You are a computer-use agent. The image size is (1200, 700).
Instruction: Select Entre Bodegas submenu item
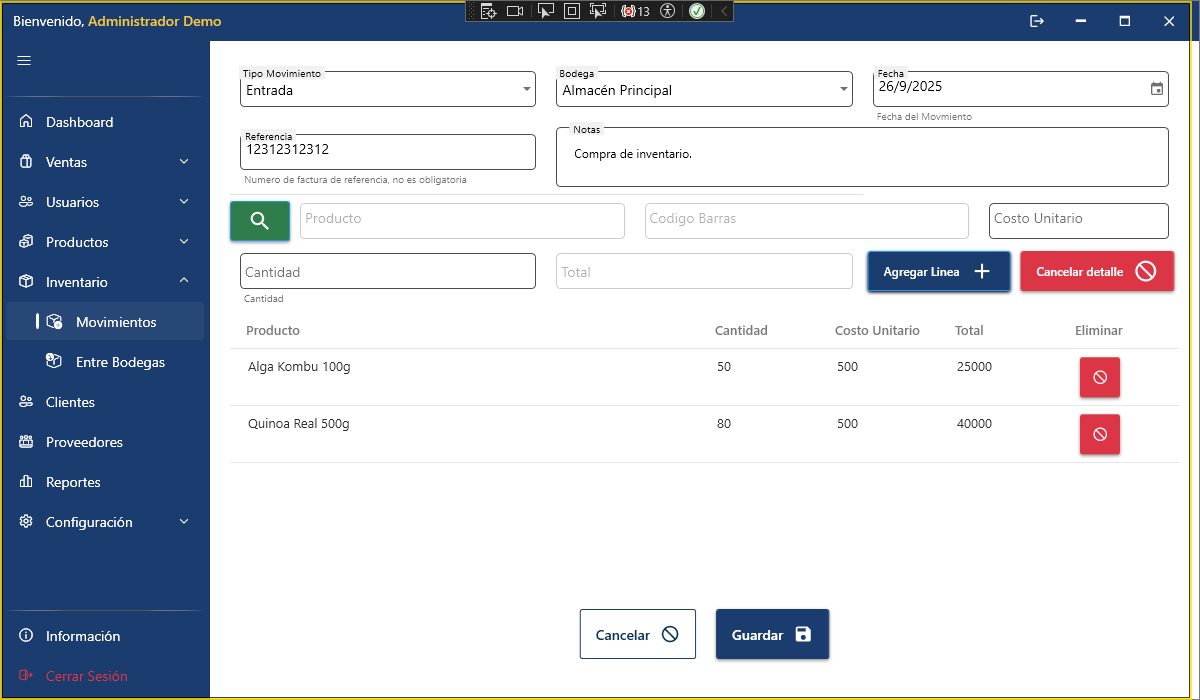[120, 362]
